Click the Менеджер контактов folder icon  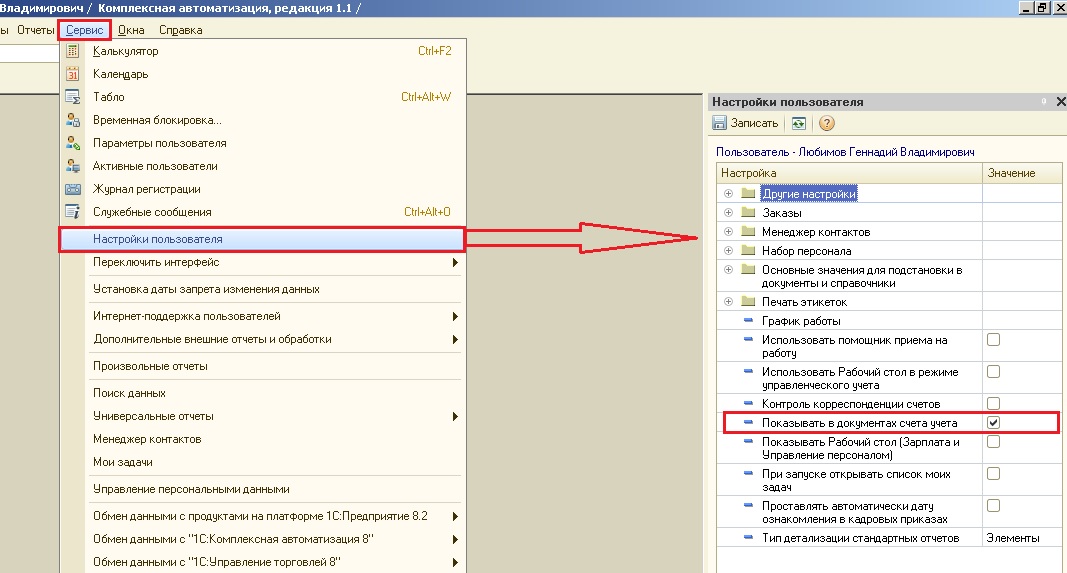pos(749,231)
